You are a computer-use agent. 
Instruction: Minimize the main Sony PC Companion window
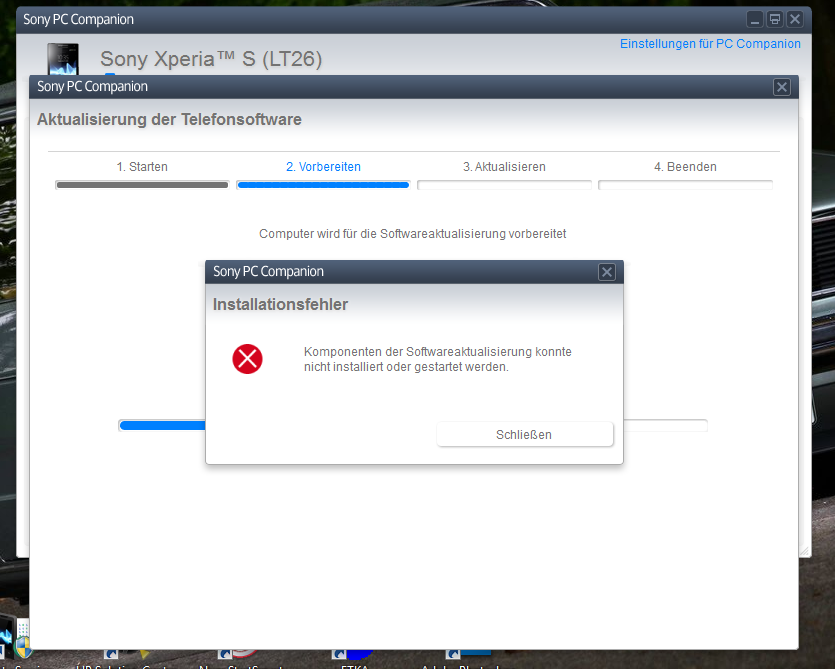click(755, 20)
